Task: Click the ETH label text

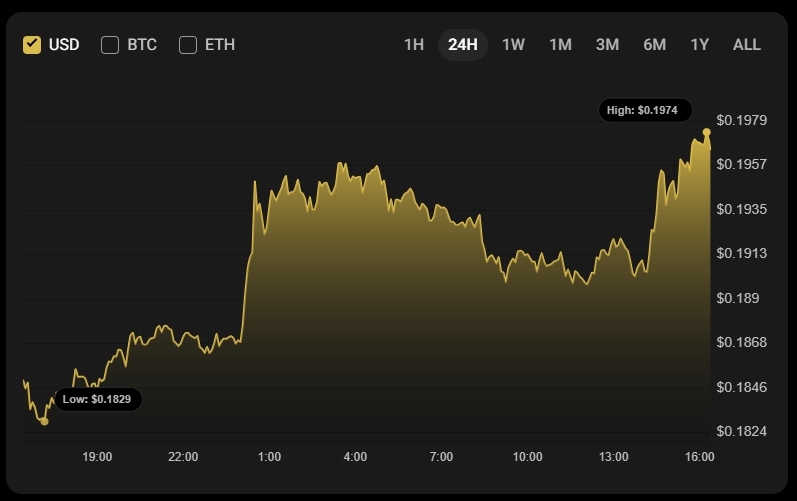Action: click(x=220, y=45)
